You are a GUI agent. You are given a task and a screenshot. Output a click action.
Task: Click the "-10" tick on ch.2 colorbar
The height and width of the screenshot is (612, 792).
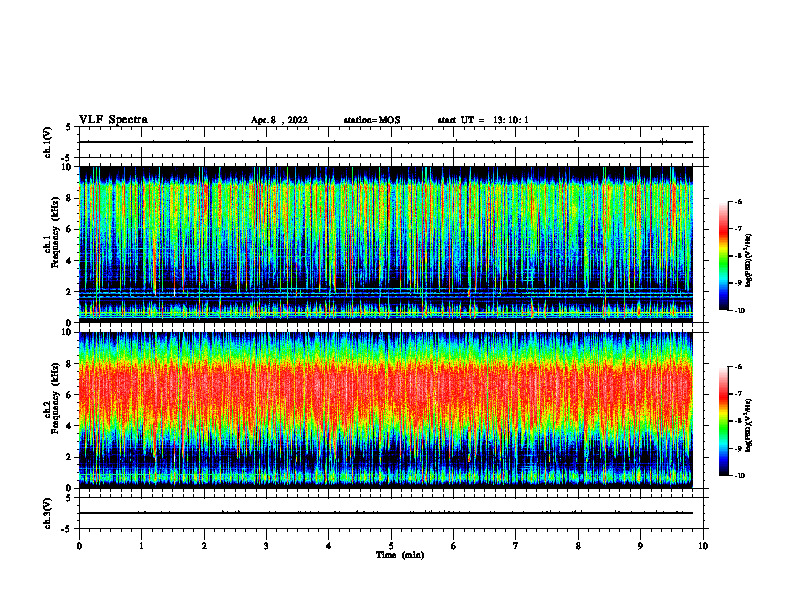click(x=740, y=476)
